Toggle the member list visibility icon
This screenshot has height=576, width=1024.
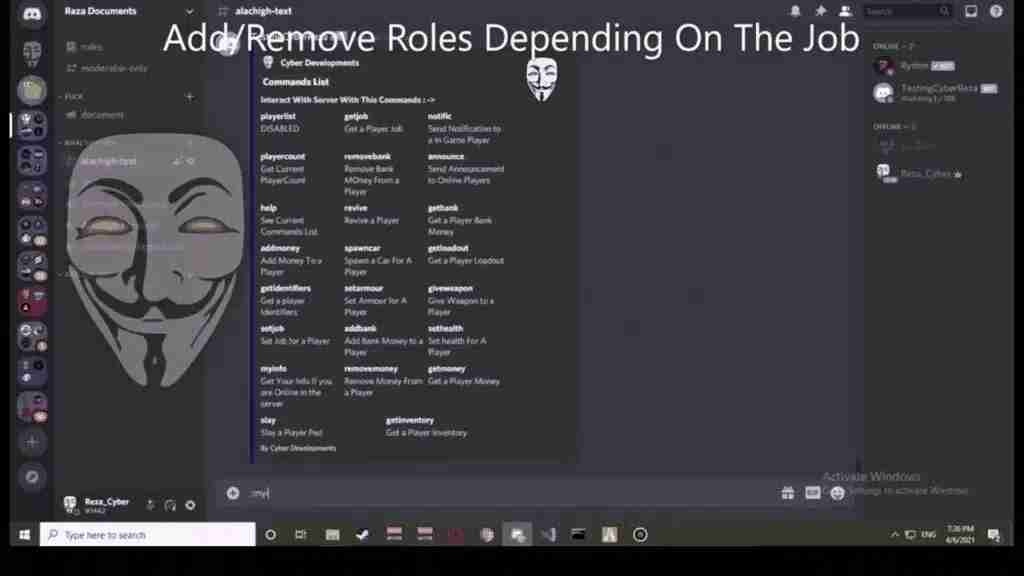pos(845,11)
